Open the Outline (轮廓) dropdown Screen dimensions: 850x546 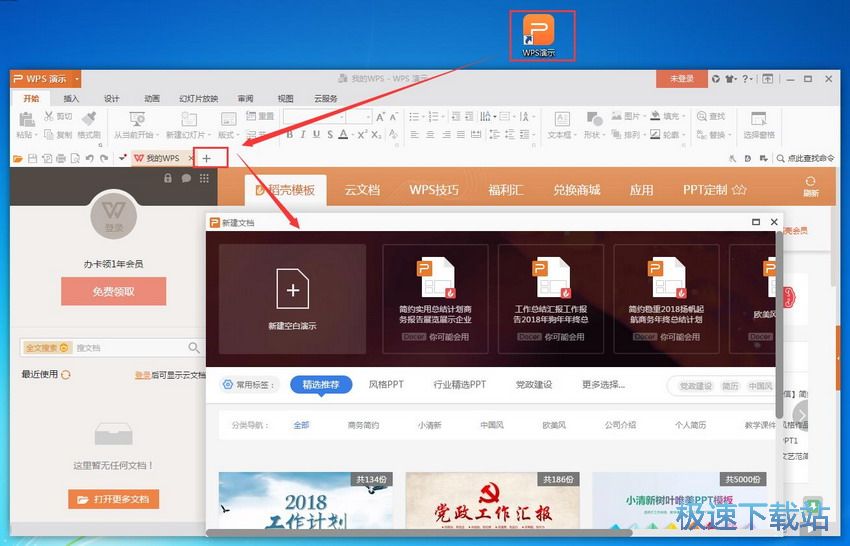click(x=667, y=134)
